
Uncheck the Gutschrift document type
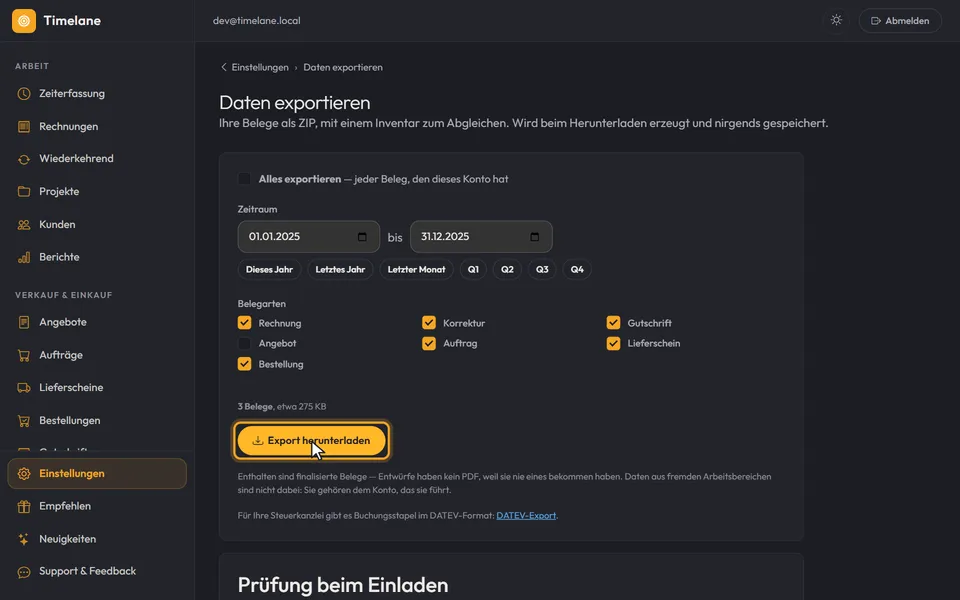613,323
